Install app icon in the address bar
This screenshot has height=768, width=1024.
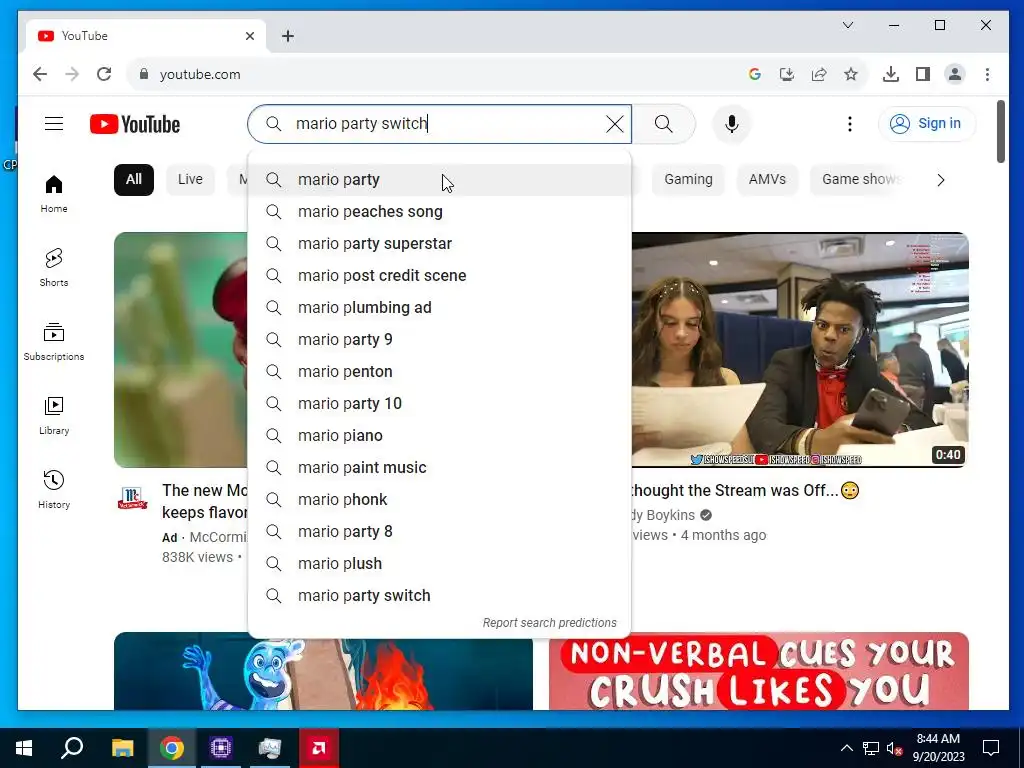pyautogui.click(x=787, y=74)
